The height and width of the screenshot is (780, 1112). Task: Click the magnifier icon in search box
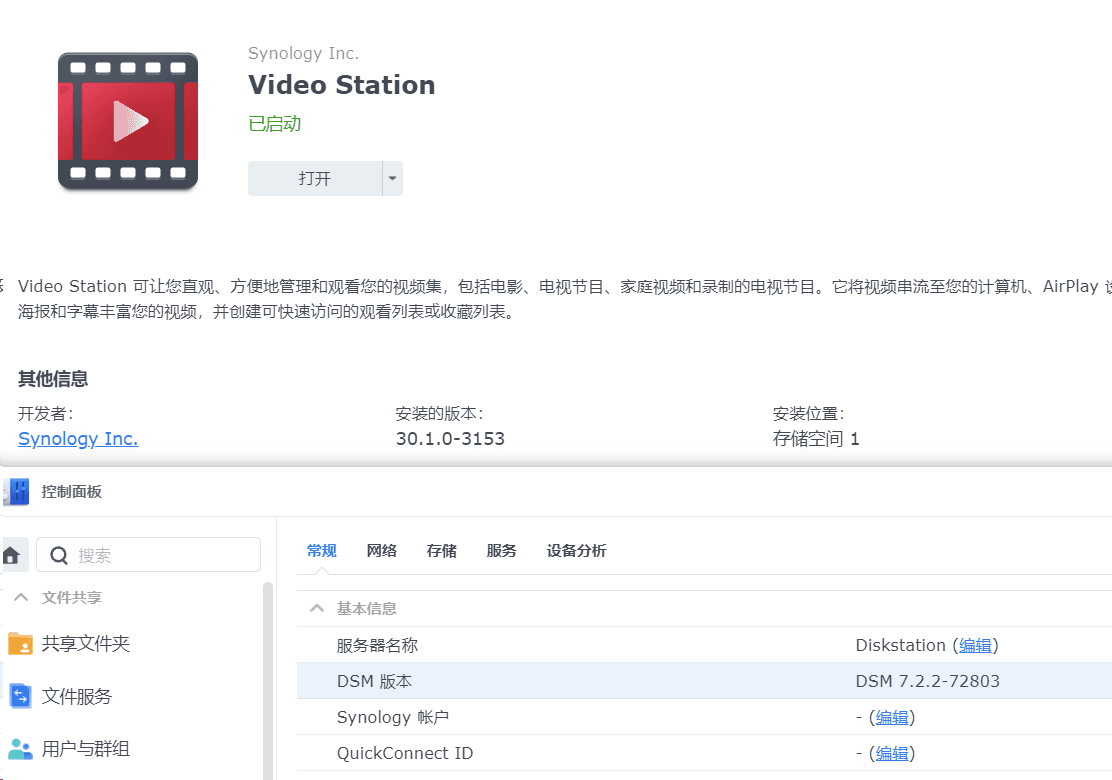point(59,555)
